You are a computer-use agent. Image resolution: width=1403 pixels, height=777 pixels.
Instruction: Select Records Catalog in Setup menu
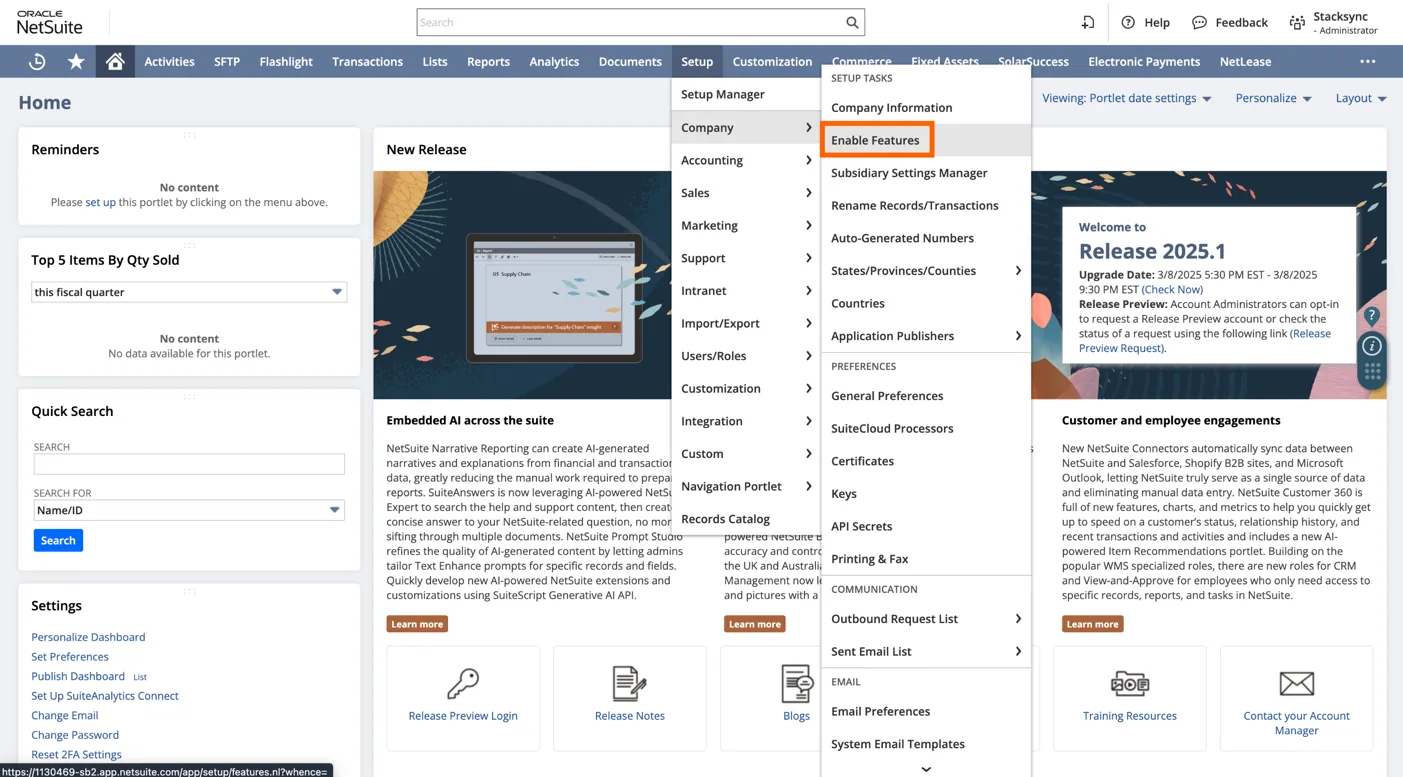pyautogui.click(x=746, y=519)
